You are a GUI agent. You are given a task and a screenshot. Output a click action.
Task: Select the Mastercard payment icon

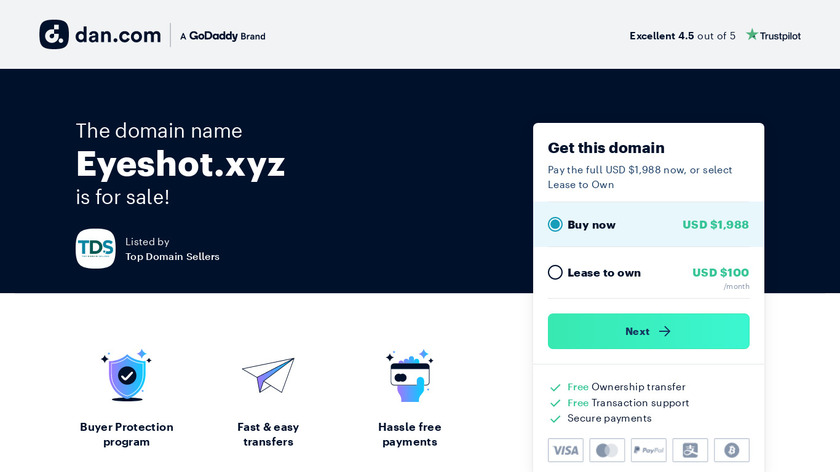[607, 450]
